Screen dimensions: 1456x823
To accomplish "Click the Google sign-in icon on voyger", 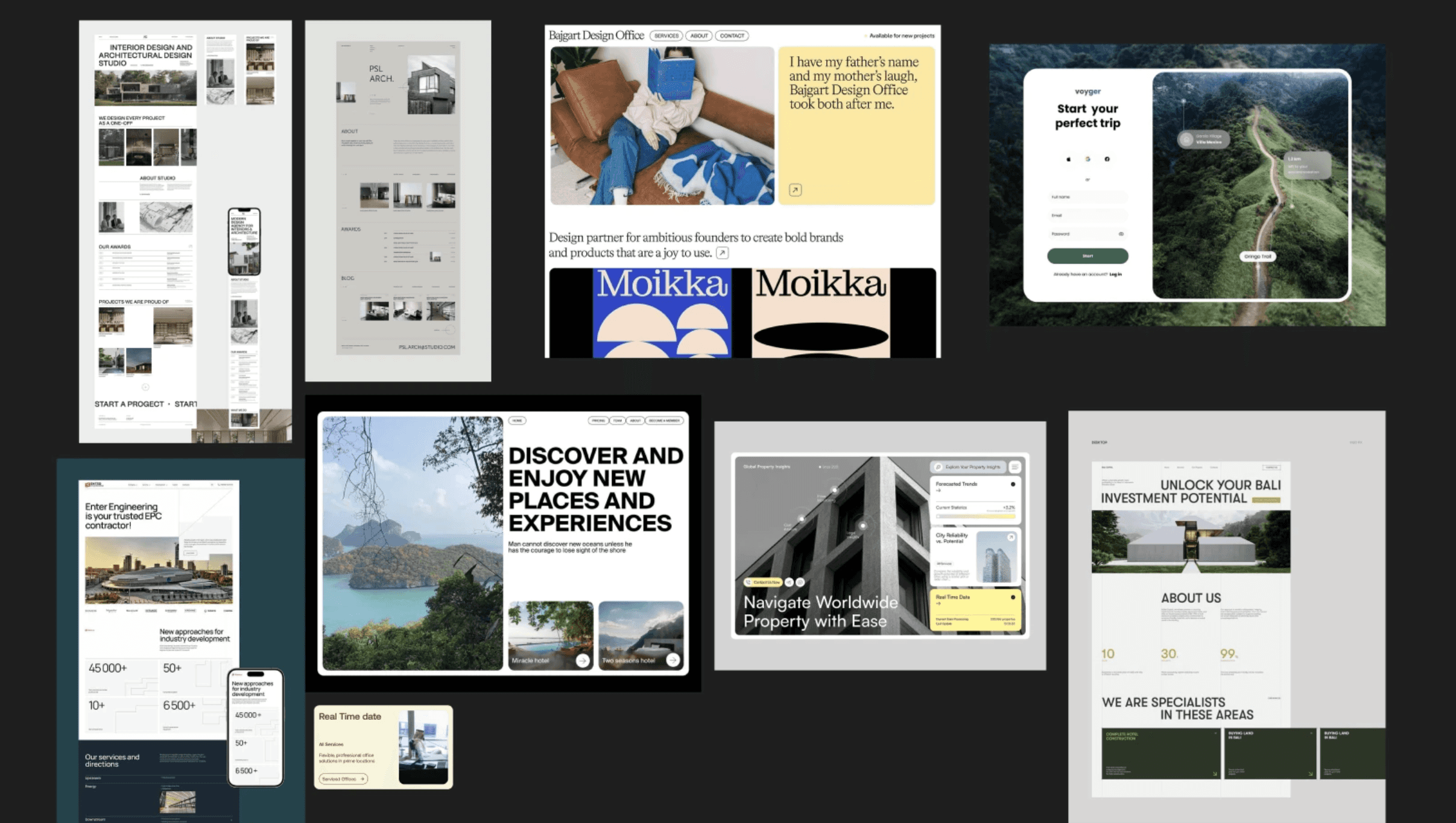I will click(1088, 159).
